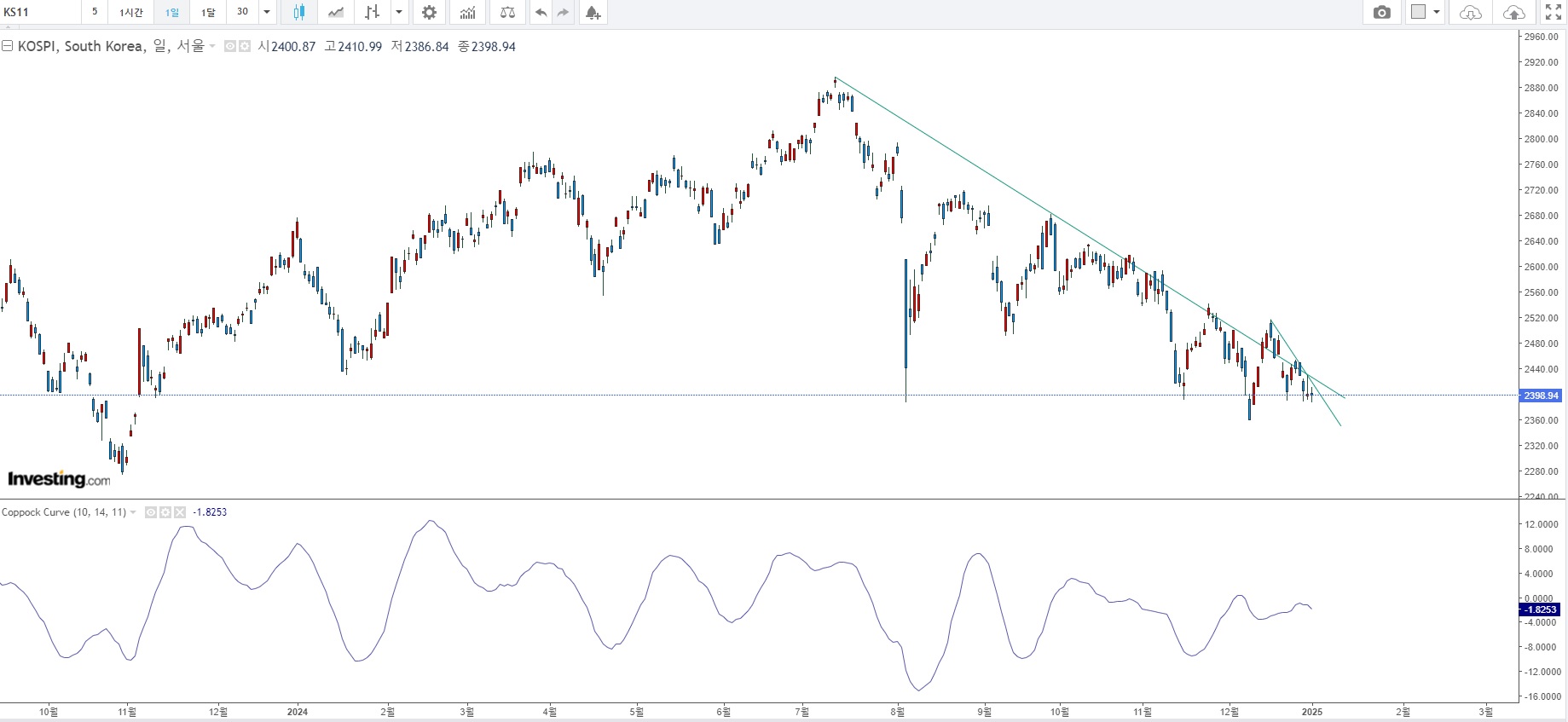Viewport: 1568px width, 722px height.
Task: Click the compare symbols scale icon
Action: pos(507,12)
